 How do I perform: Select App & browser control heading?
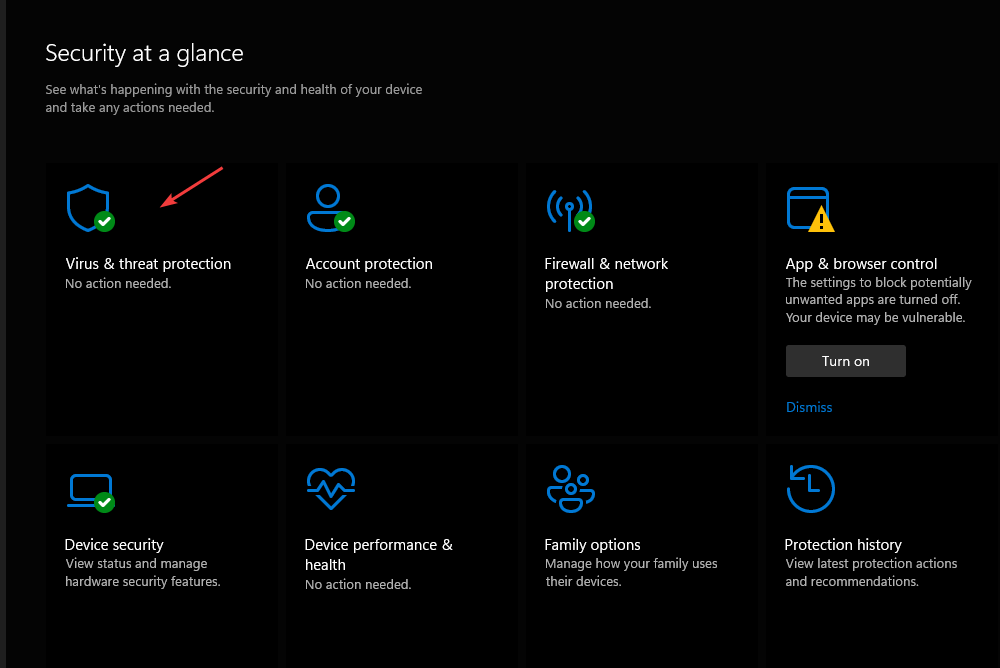click(x=861, y=263)
